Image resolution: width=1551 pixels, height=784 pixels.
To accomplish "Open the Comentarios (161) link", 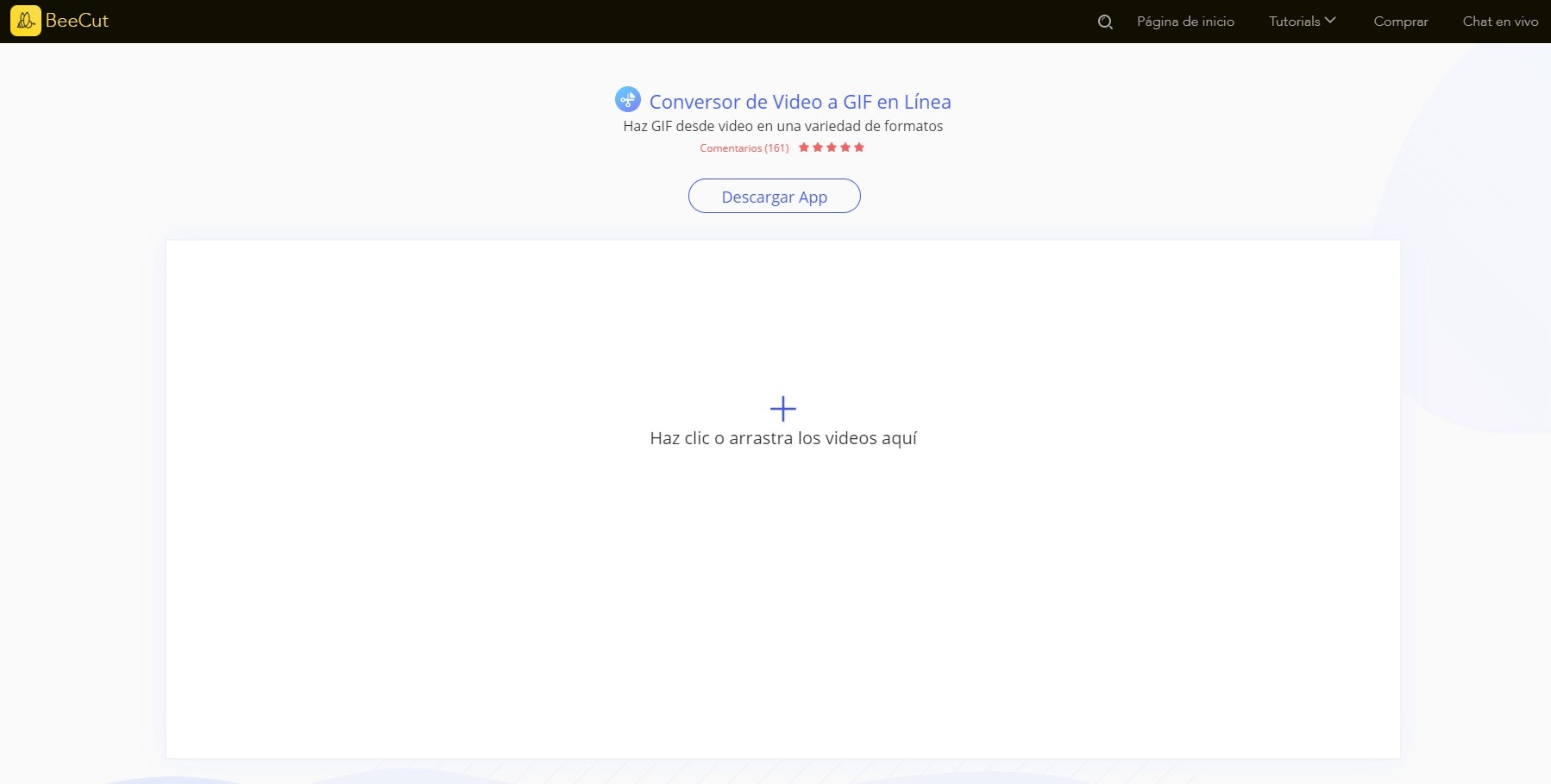I will tap(744, 148).
